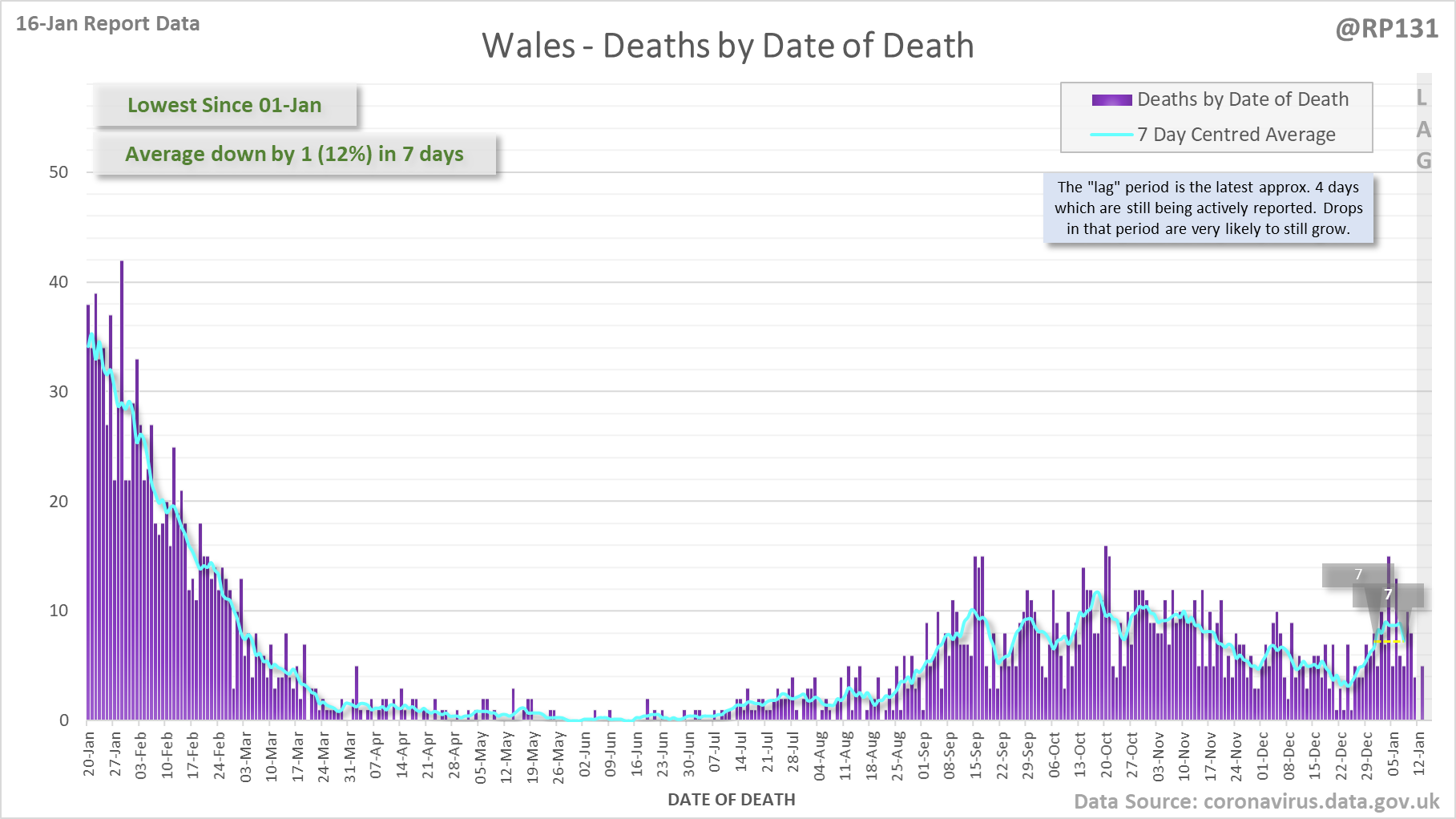Select the vertical 'LAG' label

[1423, 129]
